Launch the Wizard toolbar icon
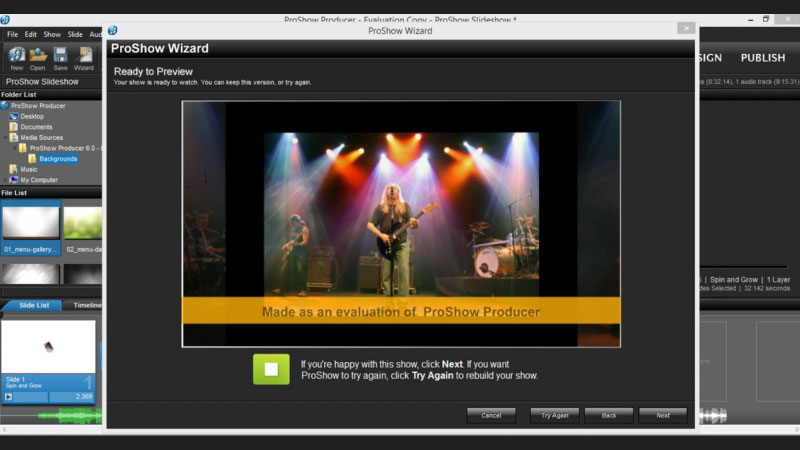Screen dimensions: 800x450 coord(84,58)
